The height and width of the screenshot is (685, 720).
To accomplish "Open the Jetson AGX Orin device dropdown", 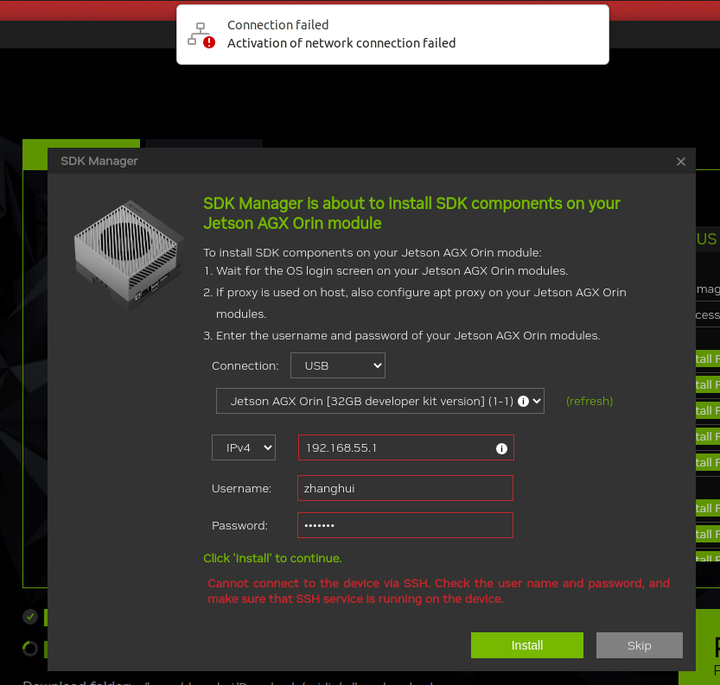I will (x=380, y=401).
